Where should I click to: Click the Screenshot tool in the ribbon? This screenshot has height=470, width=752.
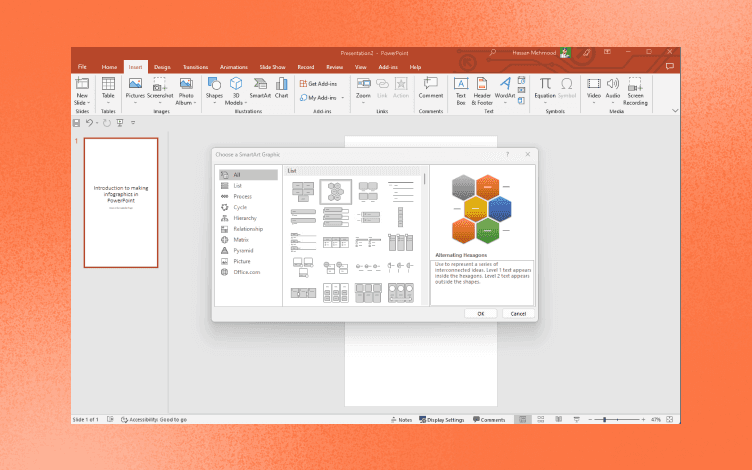coord(160,91)
